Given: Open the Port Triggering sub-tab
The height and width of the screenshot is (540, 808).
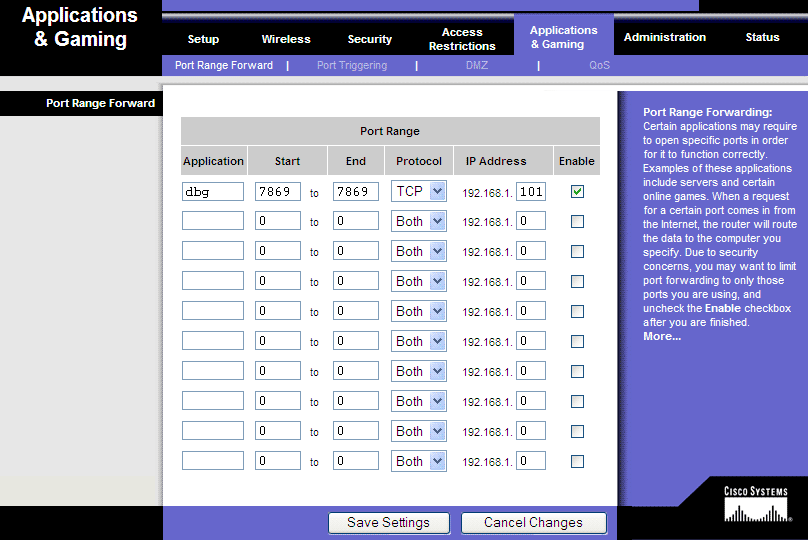Looking at the screenshot, I should point(352,65).
